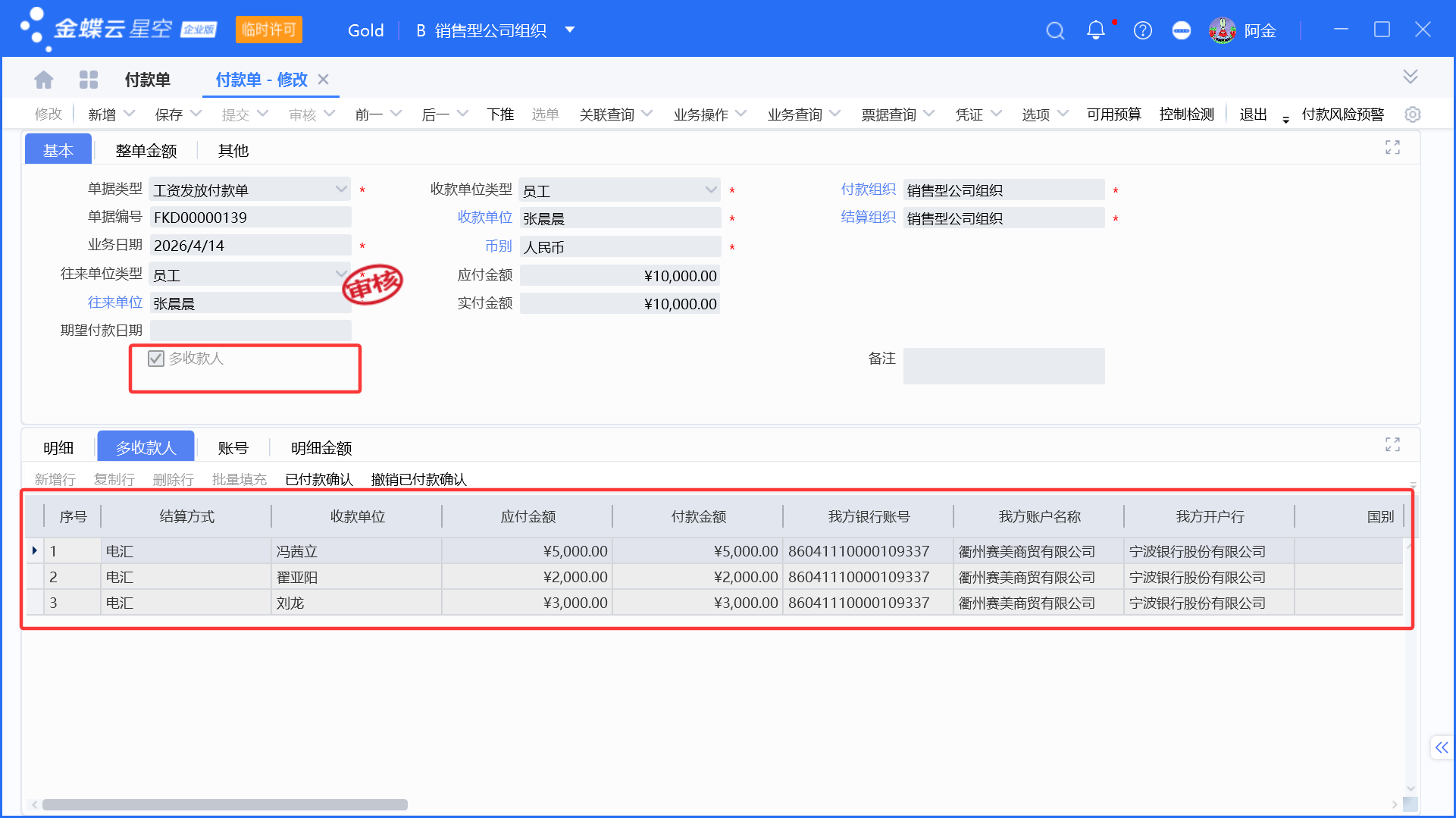1456x818 pixels.
Task: Select 基本 tab
Action: 58,150
